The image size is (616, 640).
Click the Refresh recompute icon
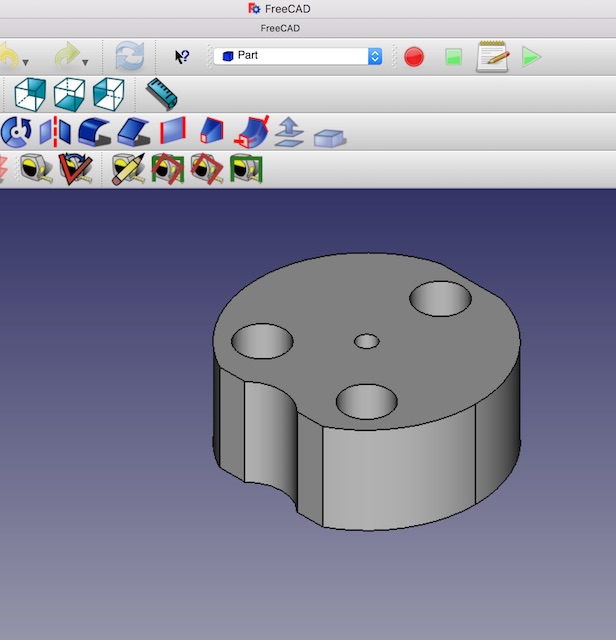(129, 56)
